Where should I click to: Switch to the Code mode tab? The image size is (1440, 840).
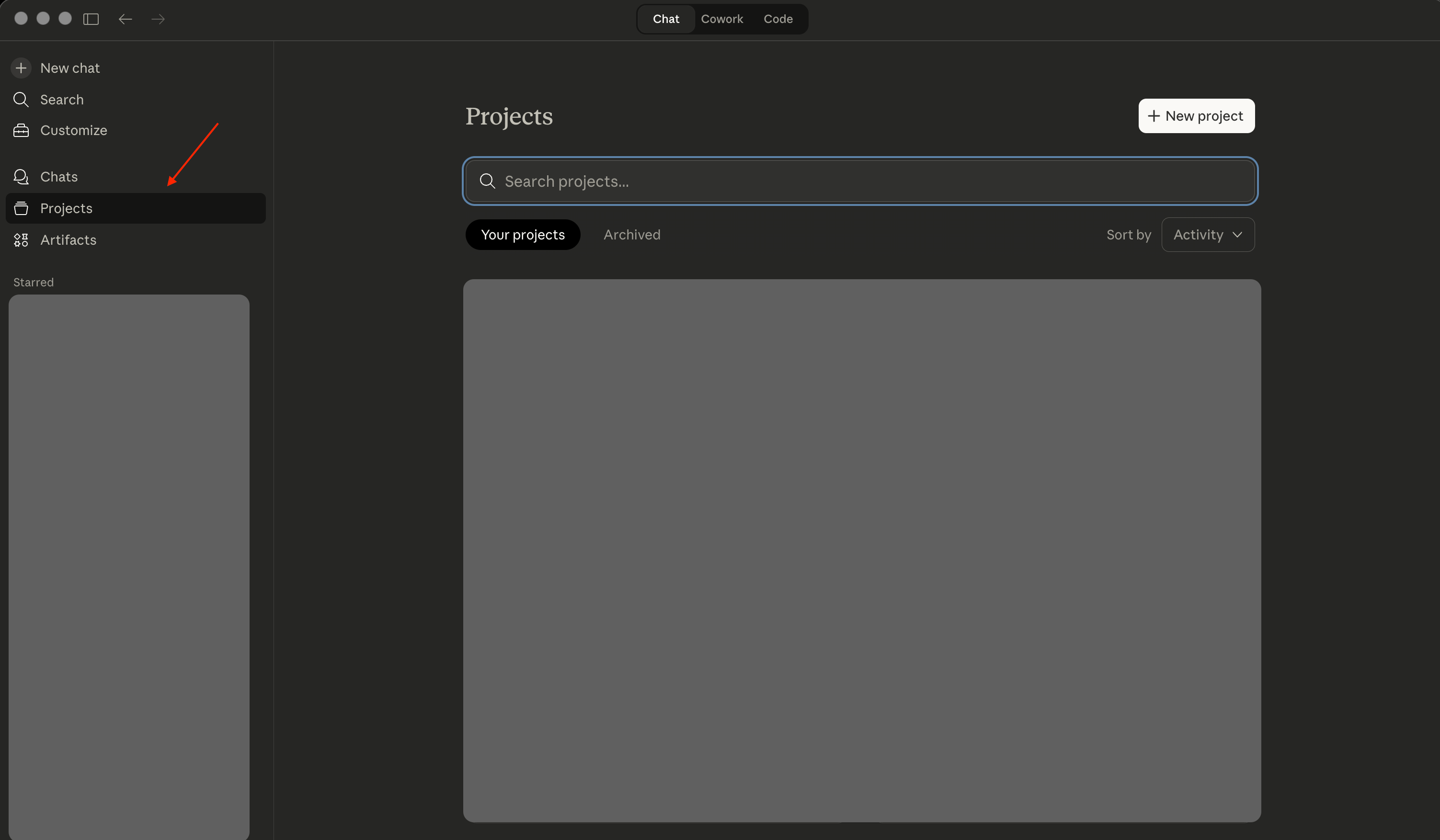click(x=777, y=19)
